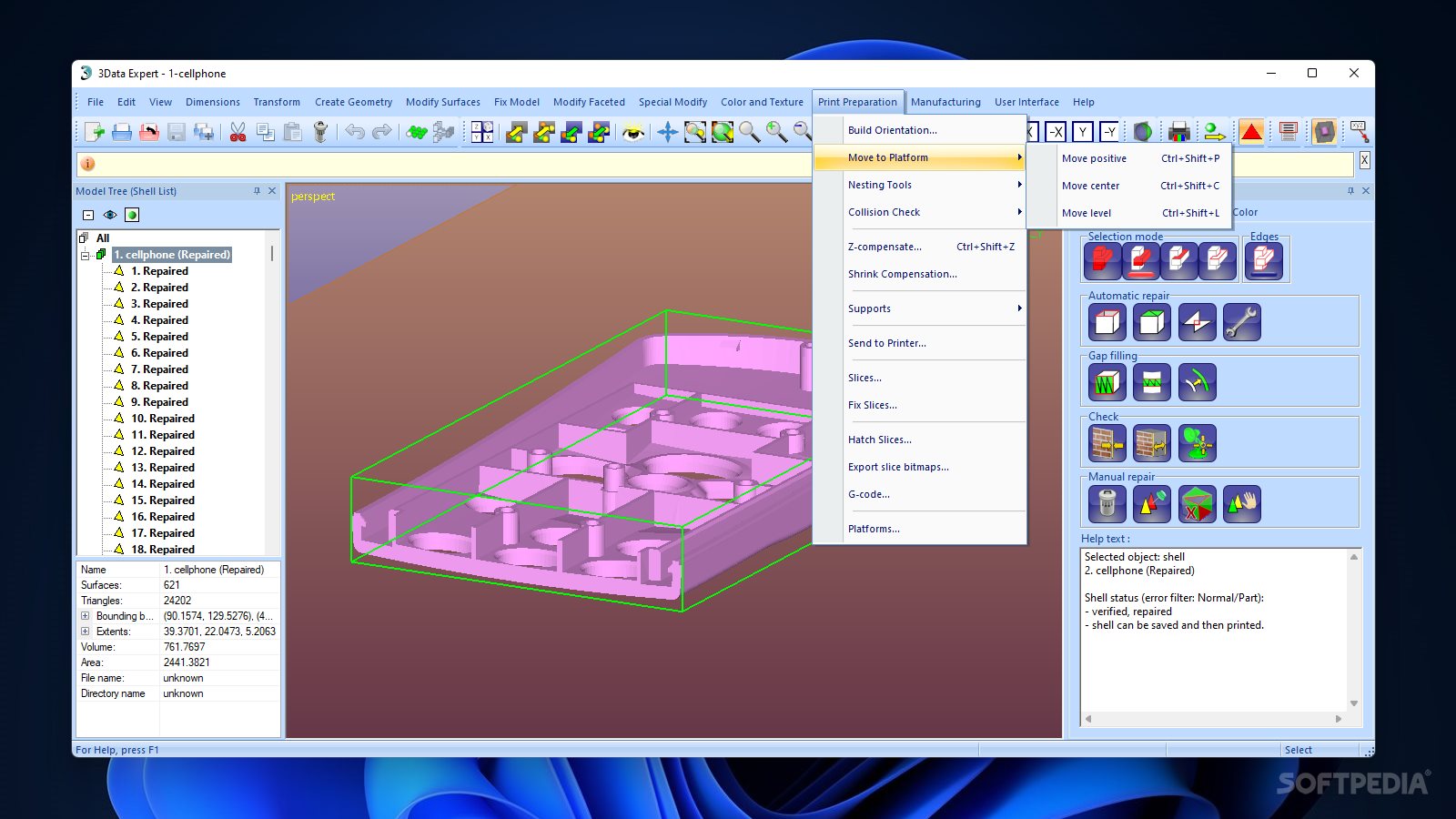Click the wrench automatic repair icon

coord(1241,322)
